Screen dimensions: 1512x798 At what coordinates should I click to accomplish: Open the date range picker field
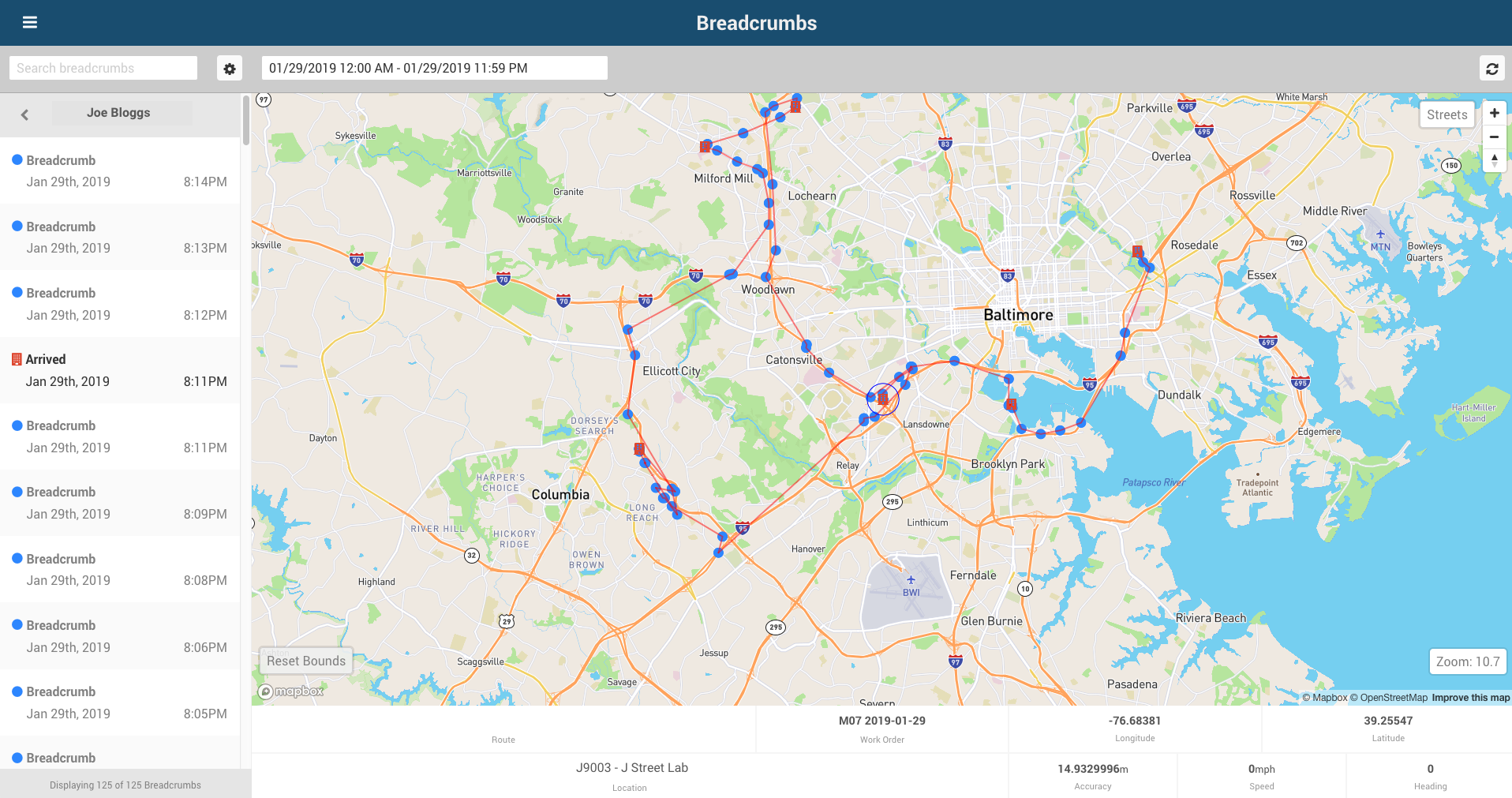435,68
